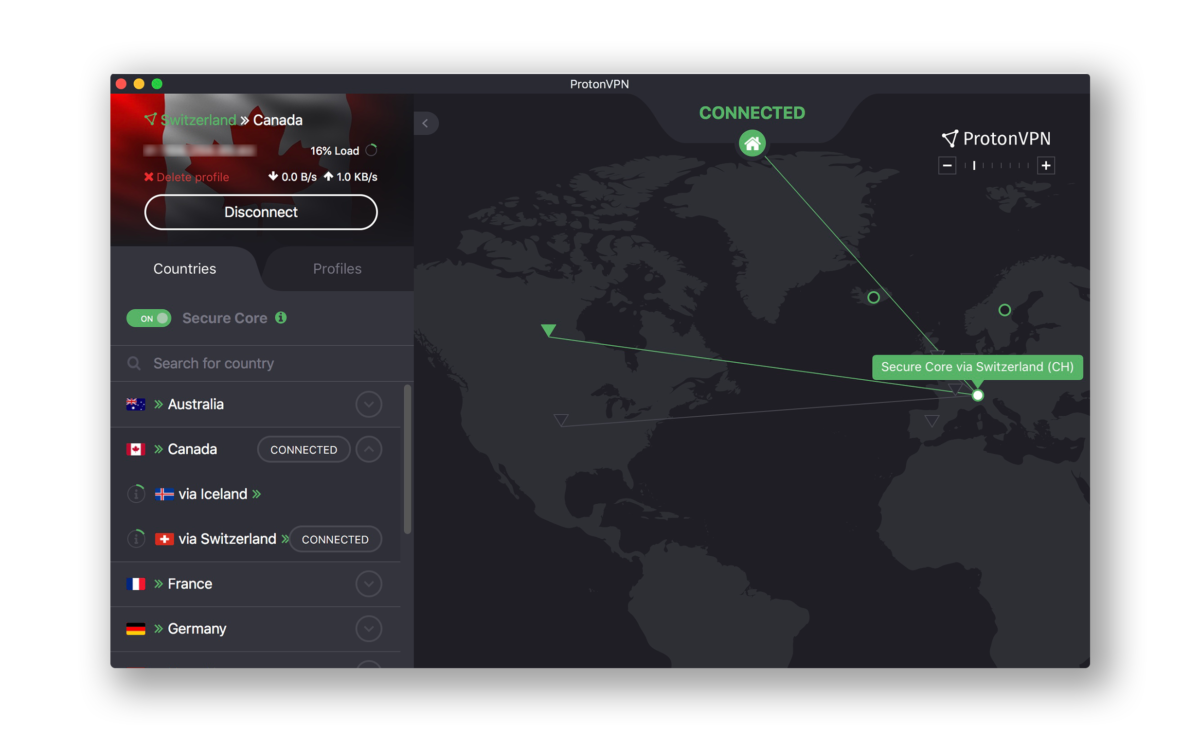Screen dimensions: 1200x743
Task: Click the home icon under CONNECTED
Action: pyautogui.click(x=752, y=143)
